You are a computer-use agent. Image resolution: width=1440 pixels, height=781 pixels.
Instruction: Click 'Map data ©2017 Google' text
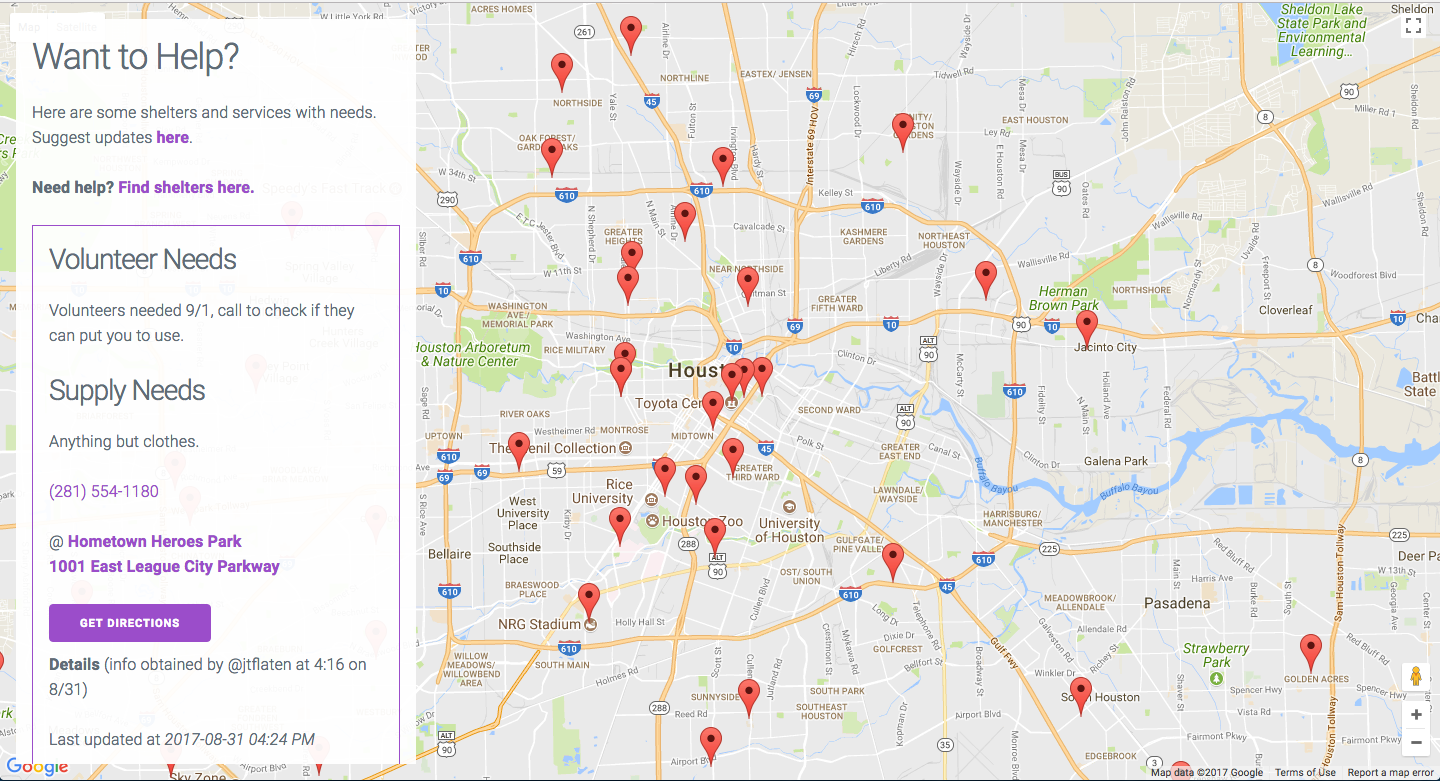point(1206,773)
